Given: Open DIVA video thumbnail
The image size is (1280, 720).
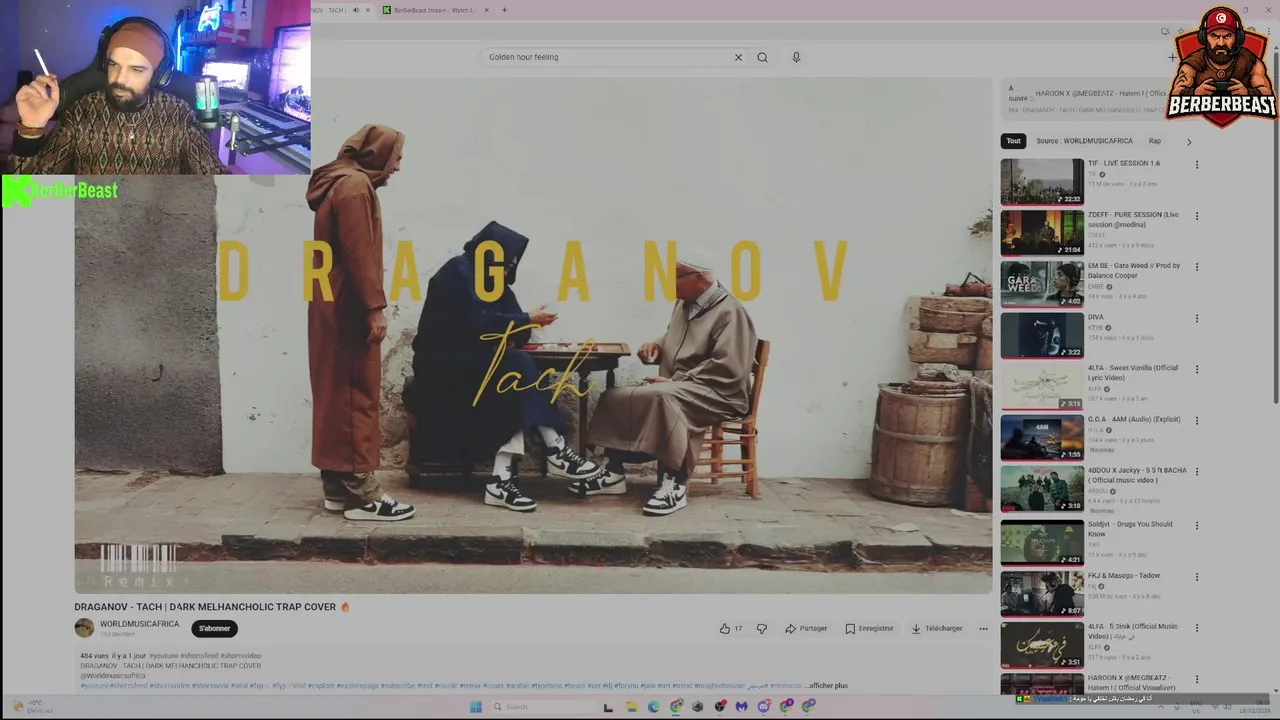Looking at the screenshot, I should [x=1042, y=335].
